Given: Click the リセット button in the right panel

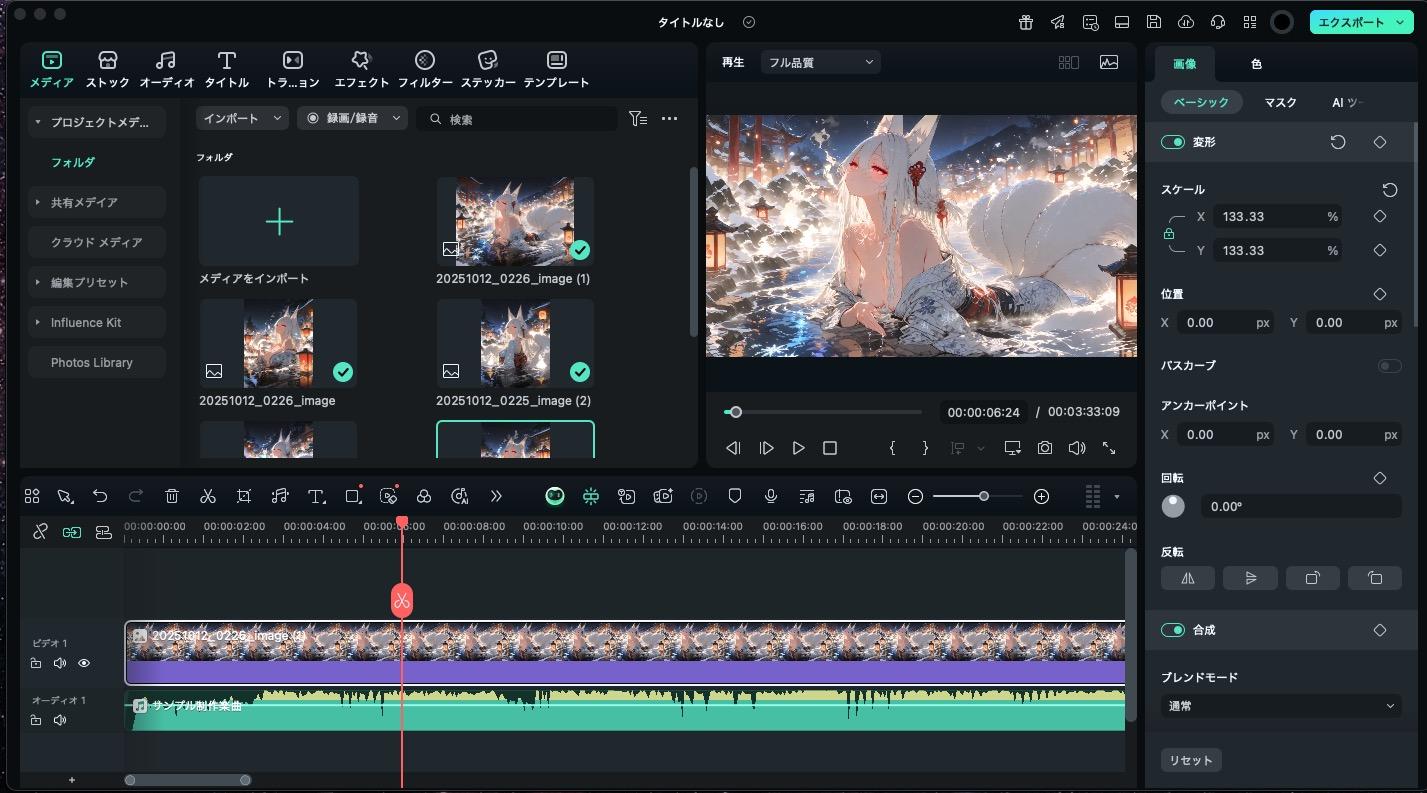Looking at the screenshot, I should (1190, 760).
